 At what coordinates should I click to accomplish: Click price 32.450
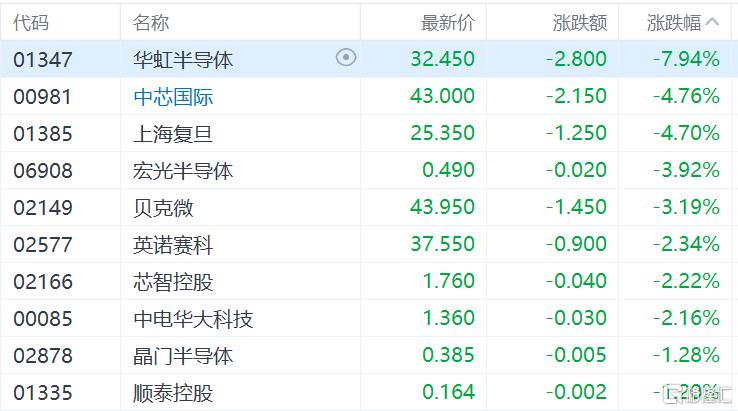(442, 59)
